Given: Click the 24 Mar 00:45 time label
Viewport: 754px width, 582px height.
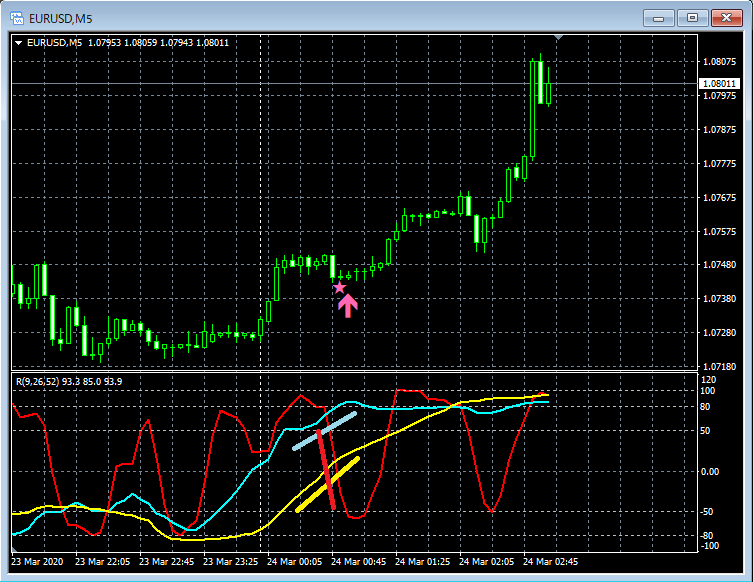Looking at the screenshot, I should click(358, 561).
